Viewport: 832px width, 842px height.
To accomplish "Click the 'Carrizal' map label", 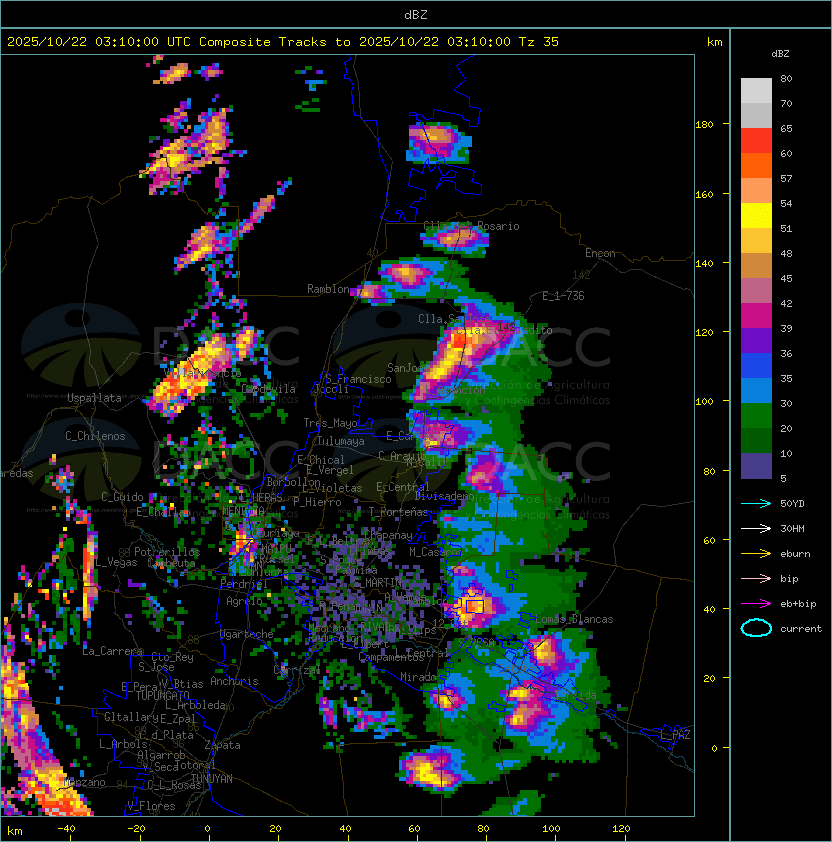I will pyautogui.click(x=297, y=670).
